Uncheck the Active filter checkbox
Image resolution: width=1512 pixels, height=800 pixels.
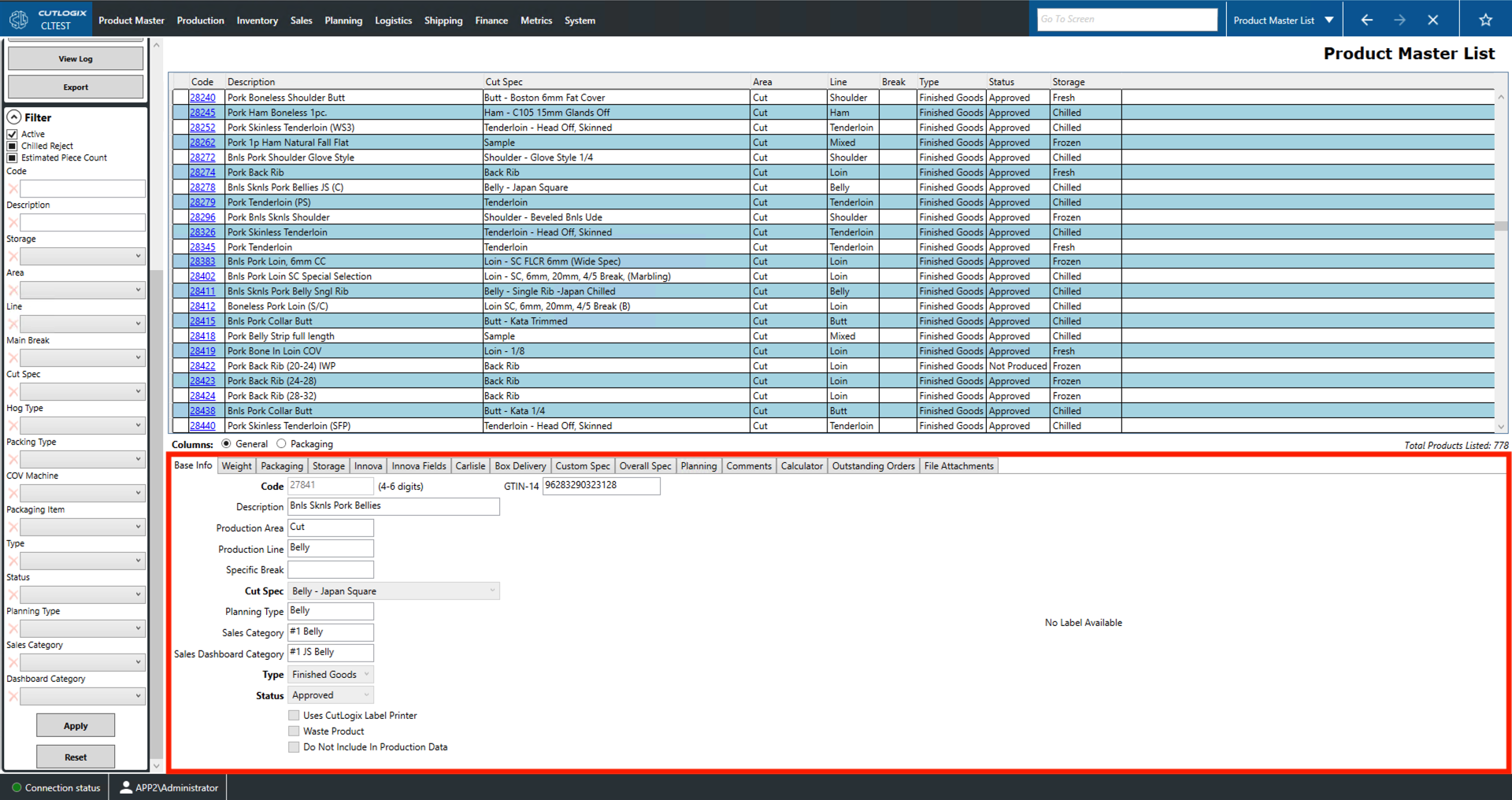[13, 133]
